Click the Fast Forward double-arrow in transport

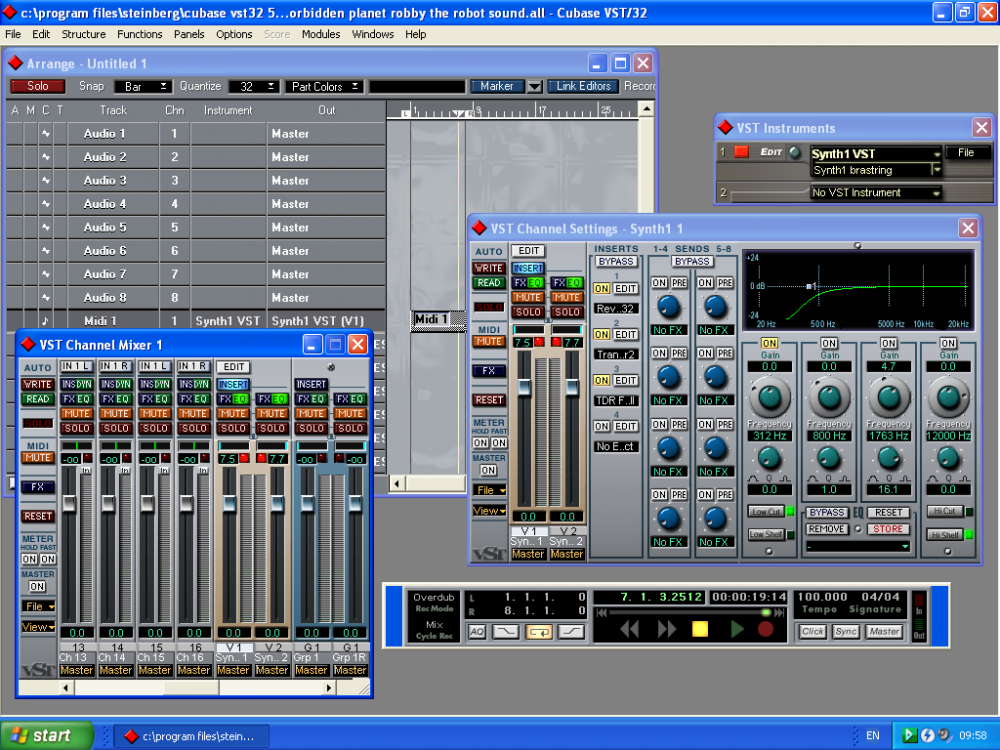[x=666, y=629]
